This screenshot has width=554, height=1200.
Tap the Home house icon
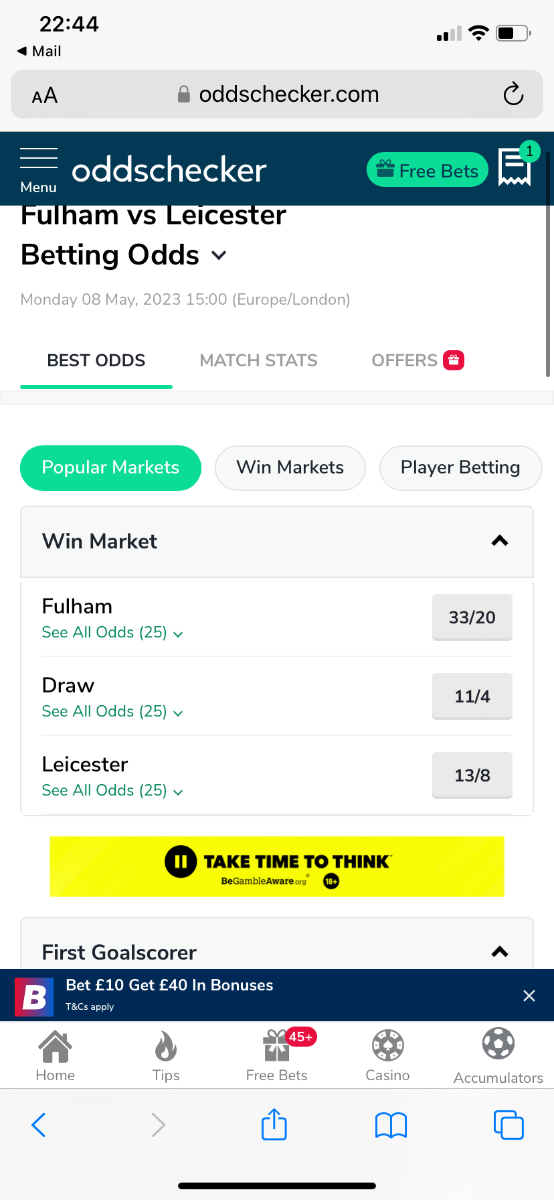[x=55, y=1046]
